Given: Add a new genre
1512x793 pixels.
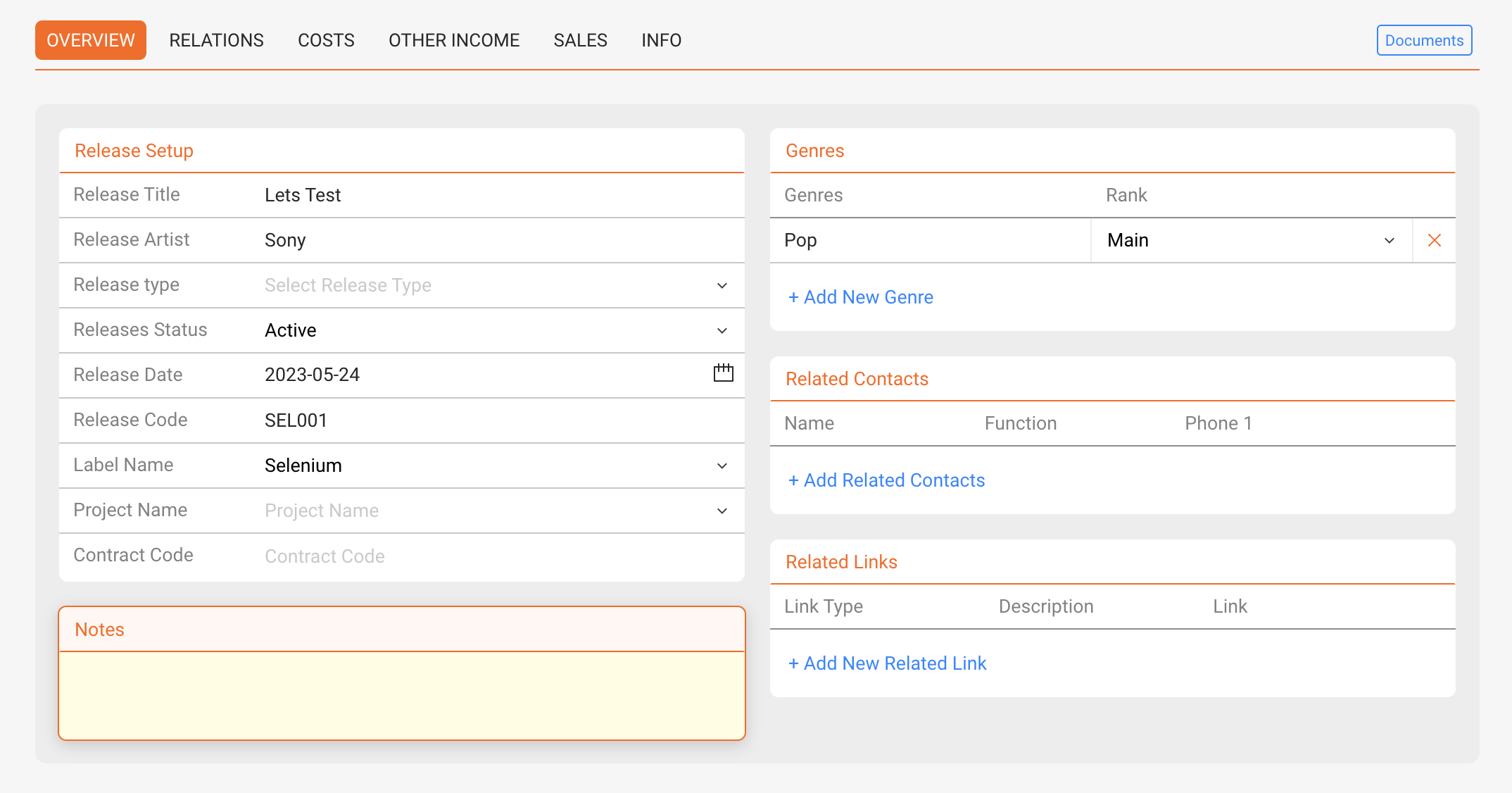Looking at the screenshot, I should (860, 297).
